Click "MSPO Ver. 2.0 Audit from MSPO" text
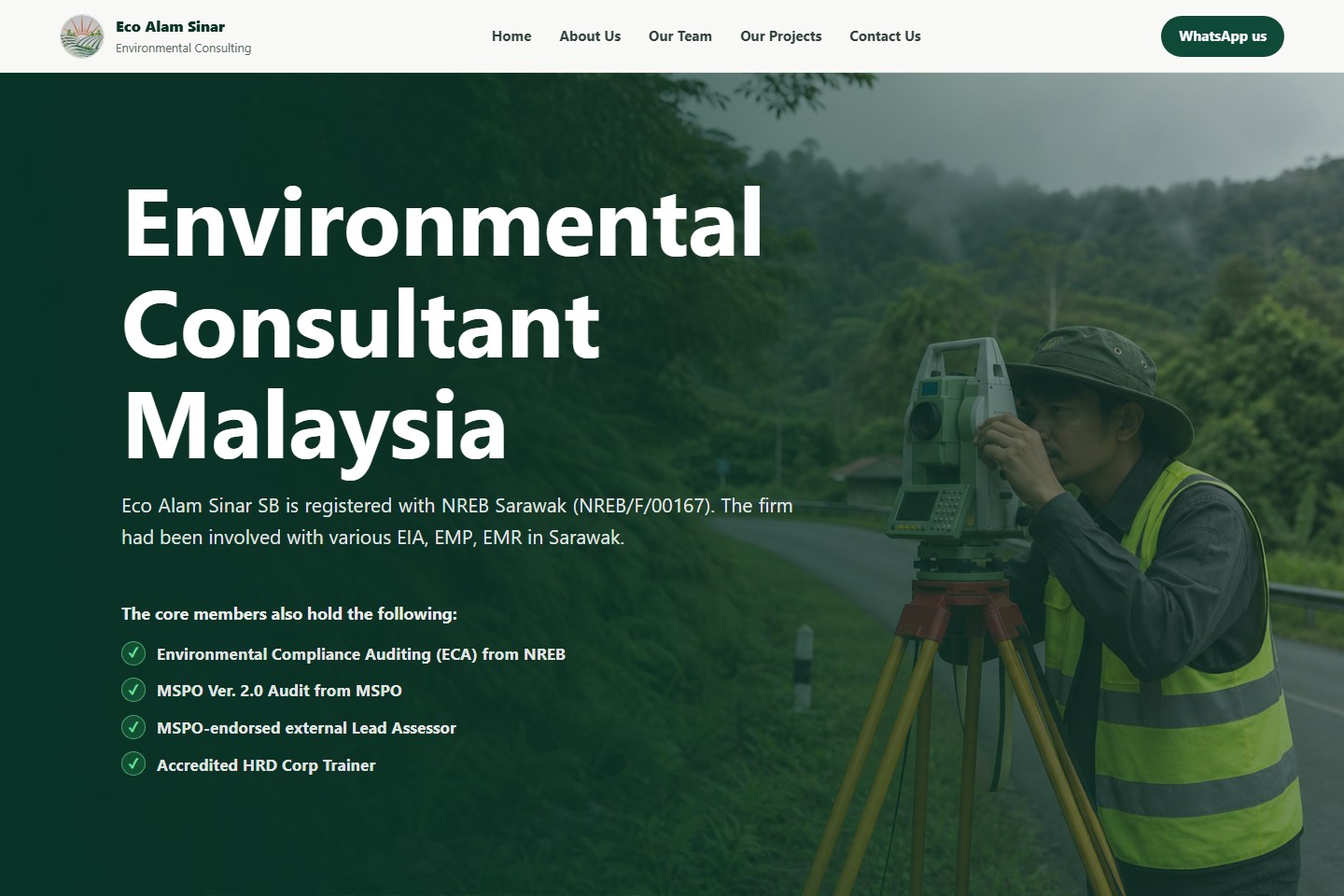The width and height of the screenshot is (1344, 896). (x=279, y=691)
